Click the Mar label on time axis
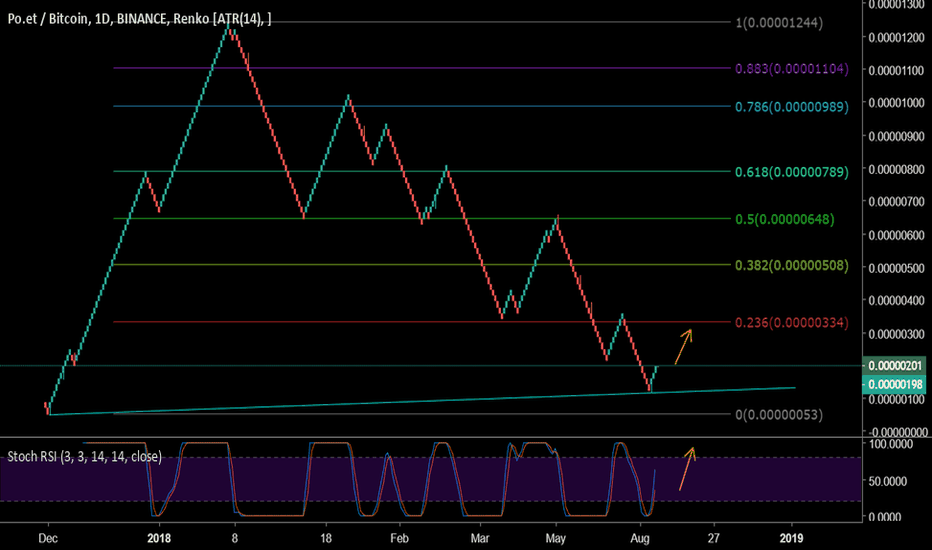This screenshot has width=932, height=550. (x=480, y=538)
